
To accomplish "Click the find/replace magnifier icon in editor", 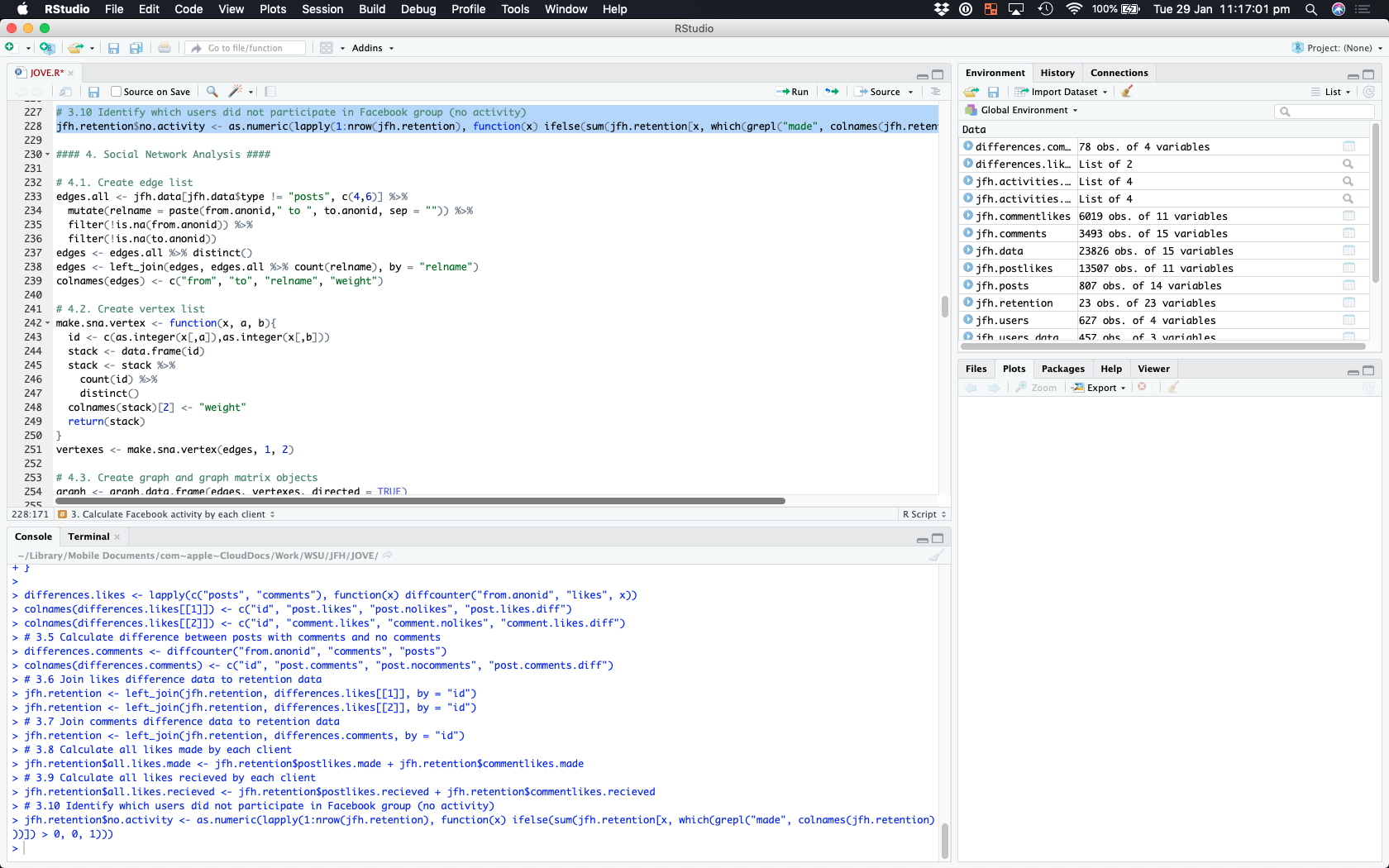I will pyautogui.click(x=212, y=92).
